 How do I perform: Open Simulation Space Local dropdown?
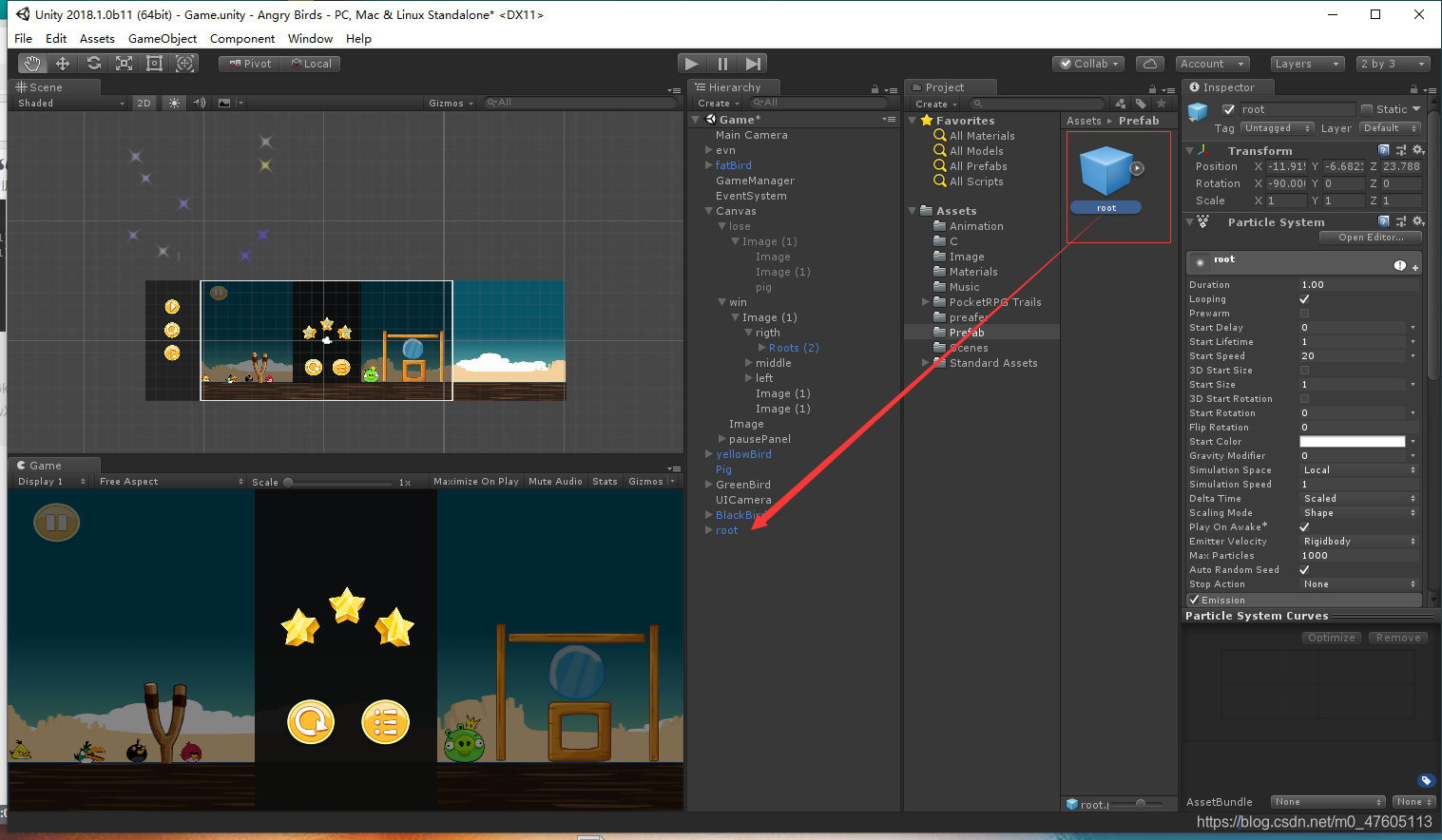click(x=1358, y=470)
